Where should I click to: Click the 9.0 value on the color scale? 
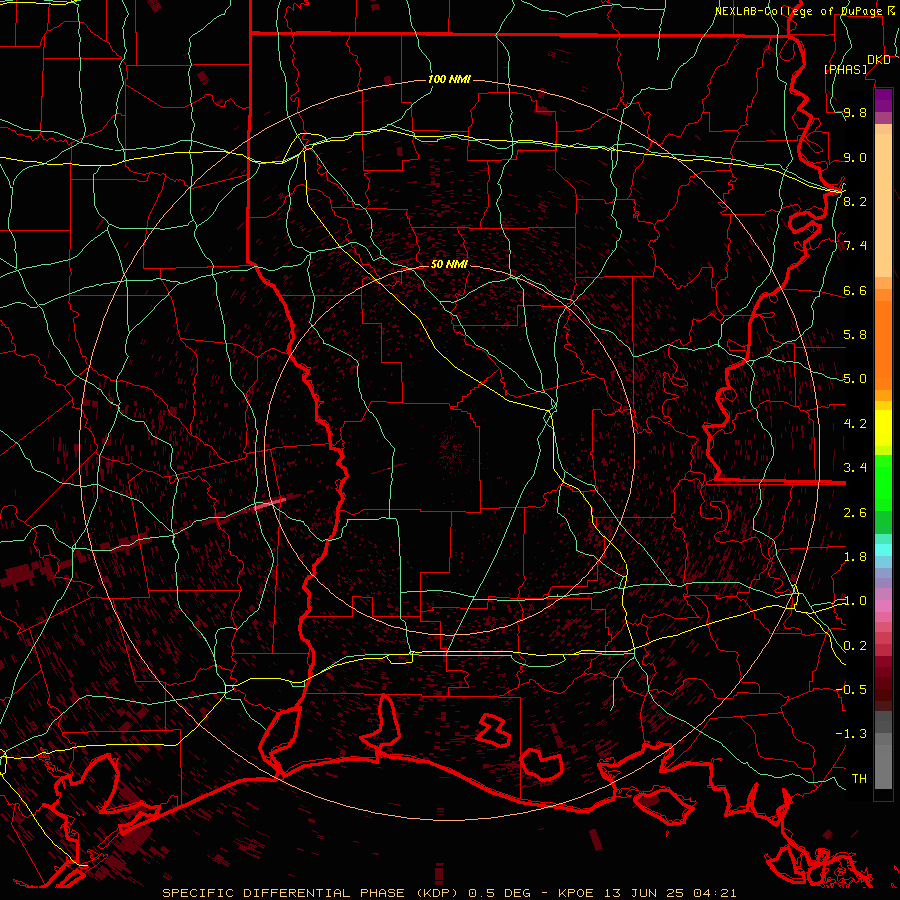855,157
